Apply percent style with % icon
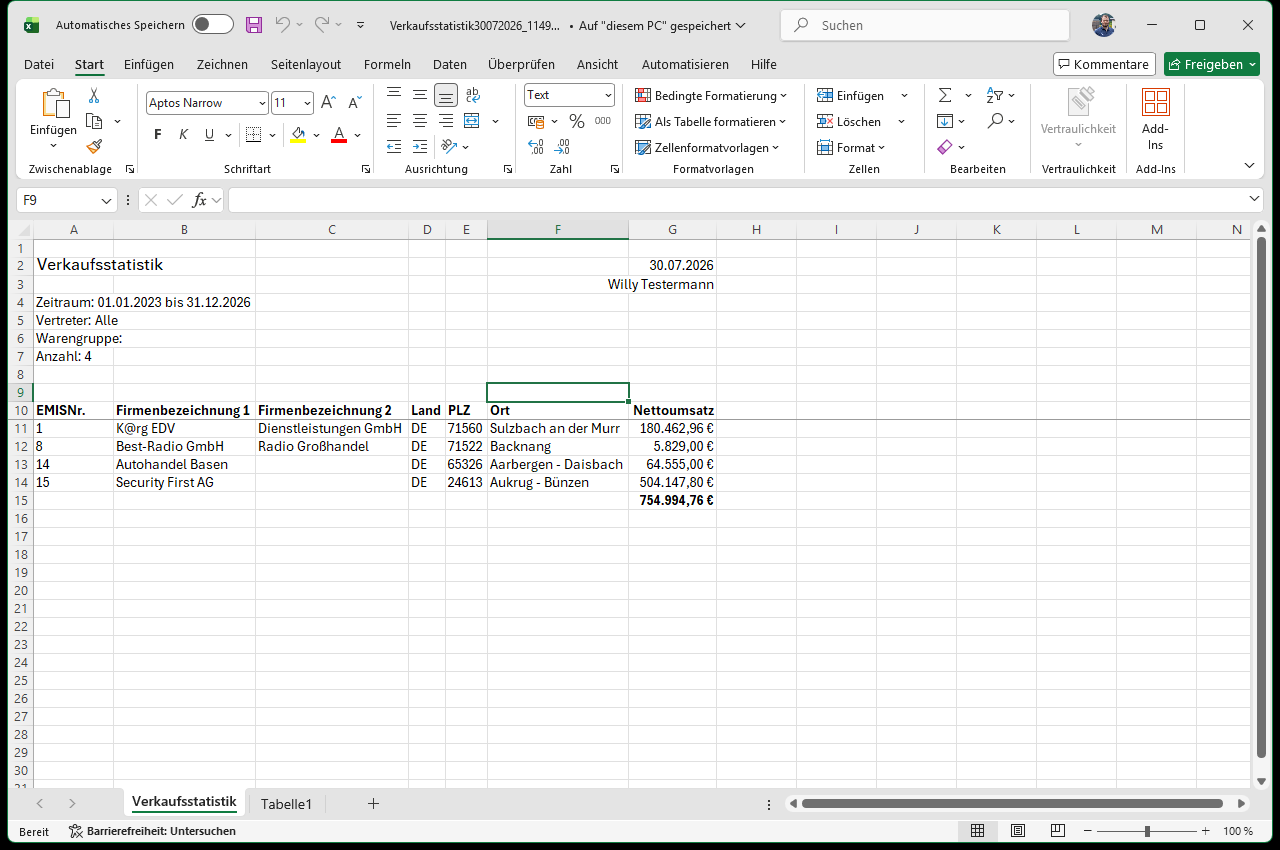The height and width of the screenshot is (850, 1280). tap(577, 121)
